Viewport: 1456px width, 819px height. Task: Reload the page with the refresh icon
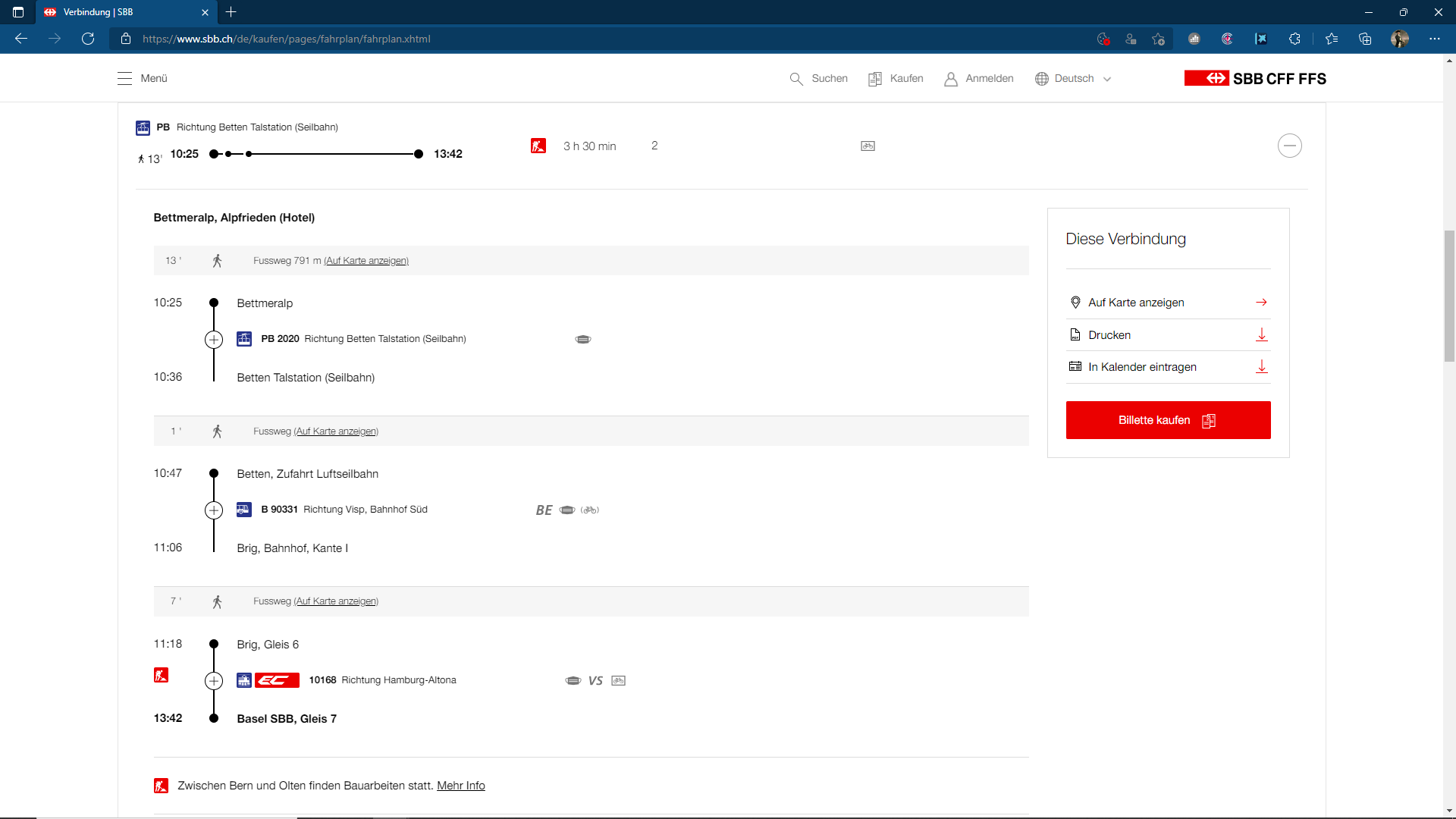pos(88,39)
